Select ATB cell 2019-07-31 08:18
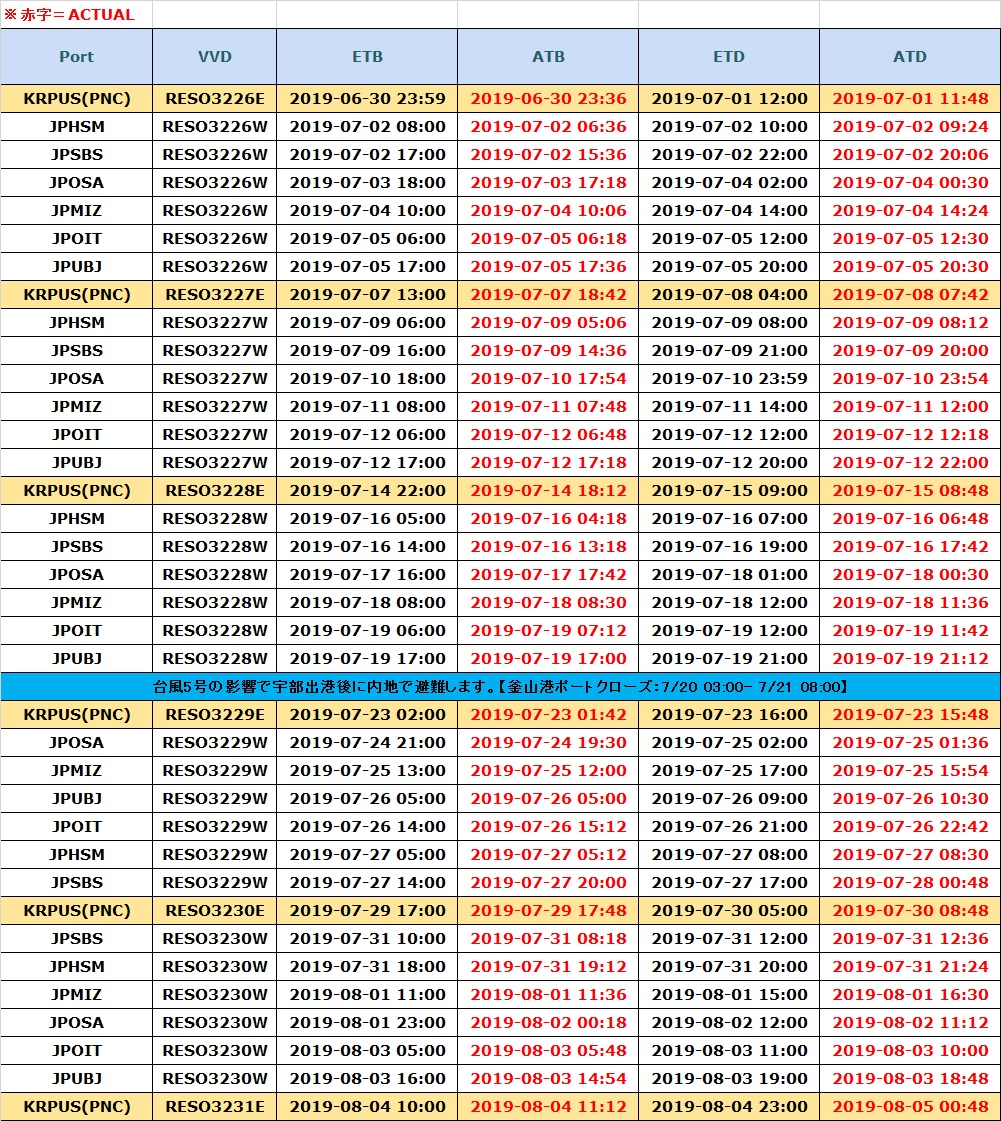Viewport: 1001px width, 1121px height. point(548,939)
